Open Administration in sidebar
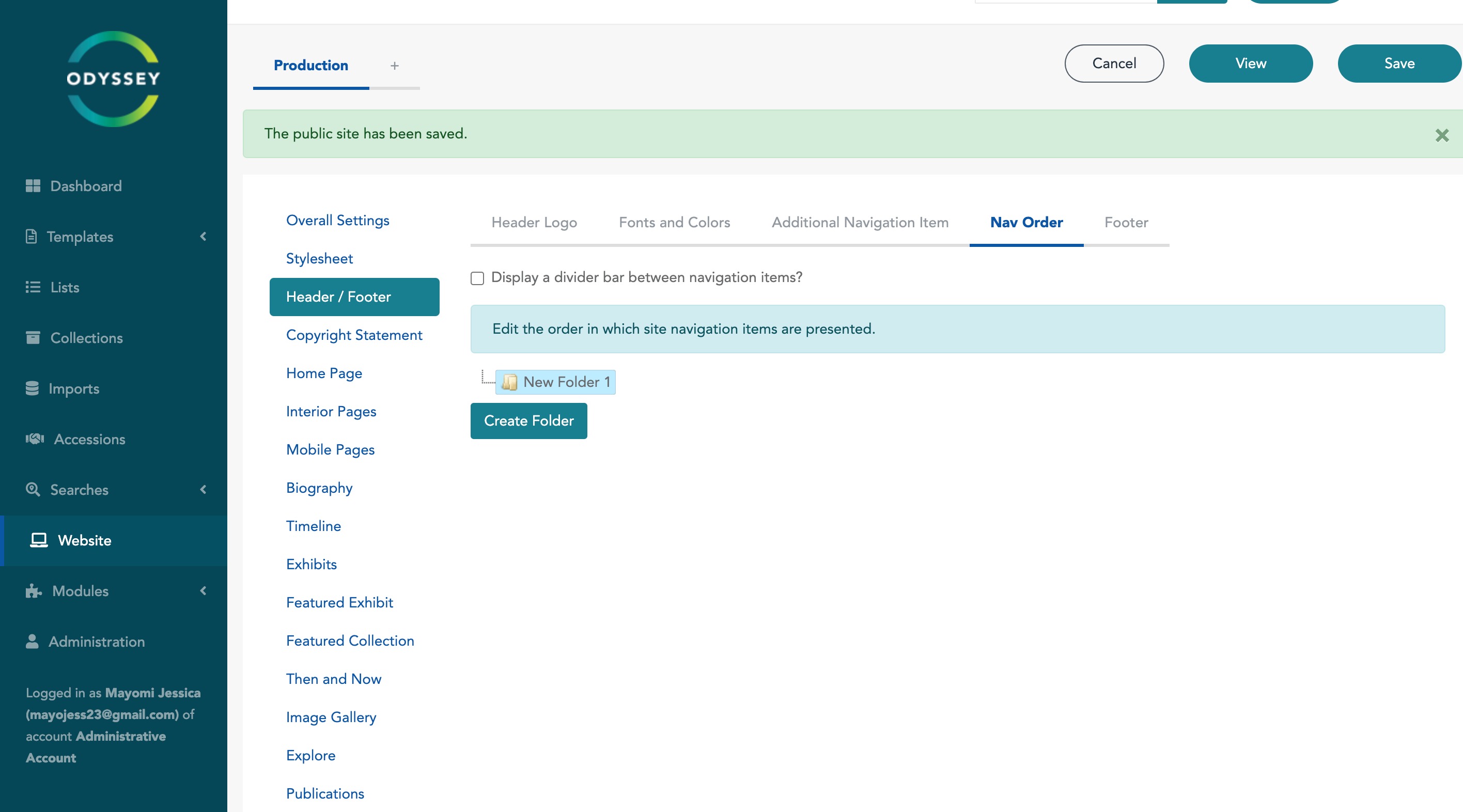The height and width of the screenshot is (812, 1463). pos(114,641)
